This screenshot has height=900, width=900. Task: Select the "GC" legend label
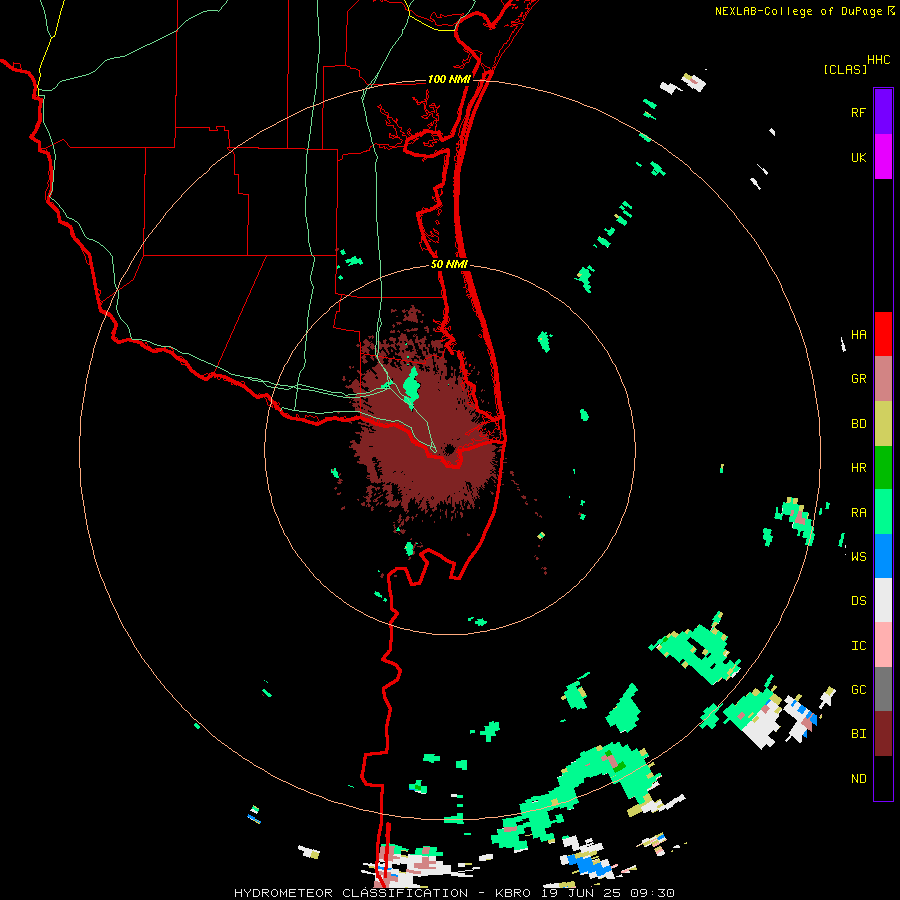pos(858,690)
